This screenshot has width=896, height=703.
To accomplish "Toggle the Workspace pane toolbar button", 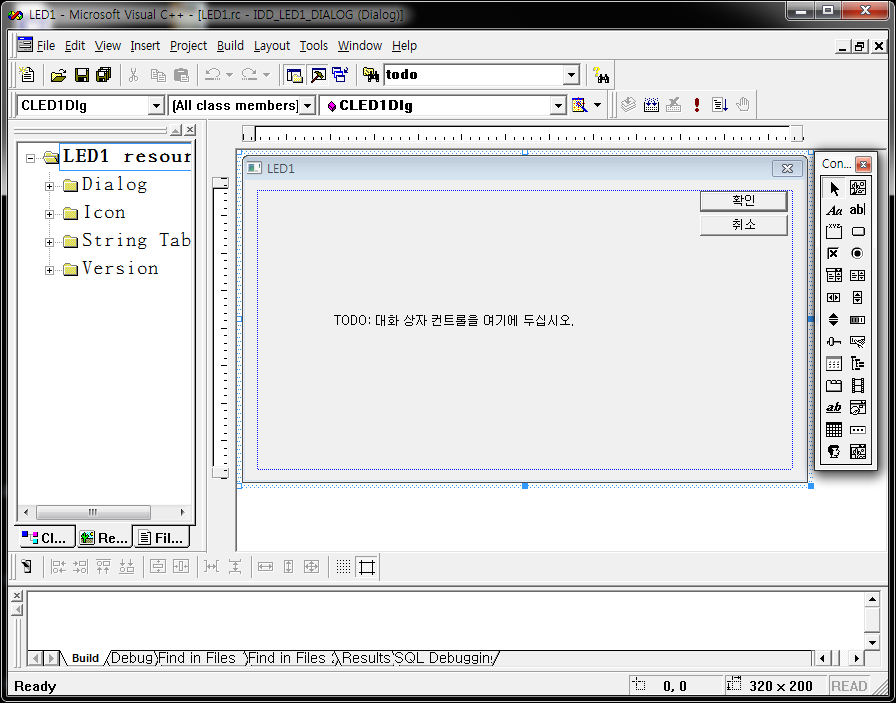I will point(294,75).
